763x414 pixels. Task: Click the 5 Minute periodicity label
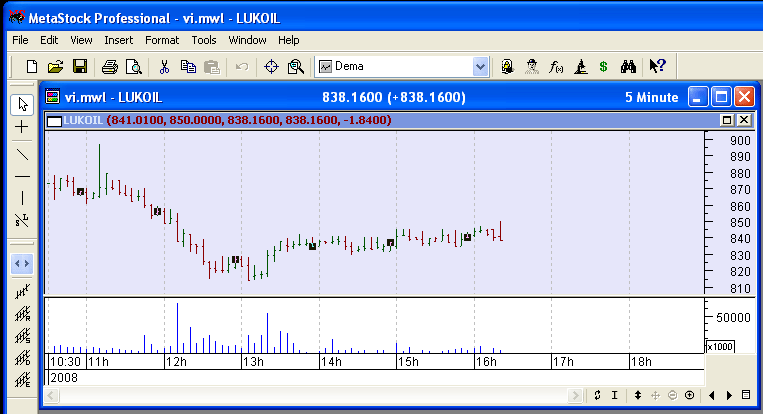[x=651, y=97]
